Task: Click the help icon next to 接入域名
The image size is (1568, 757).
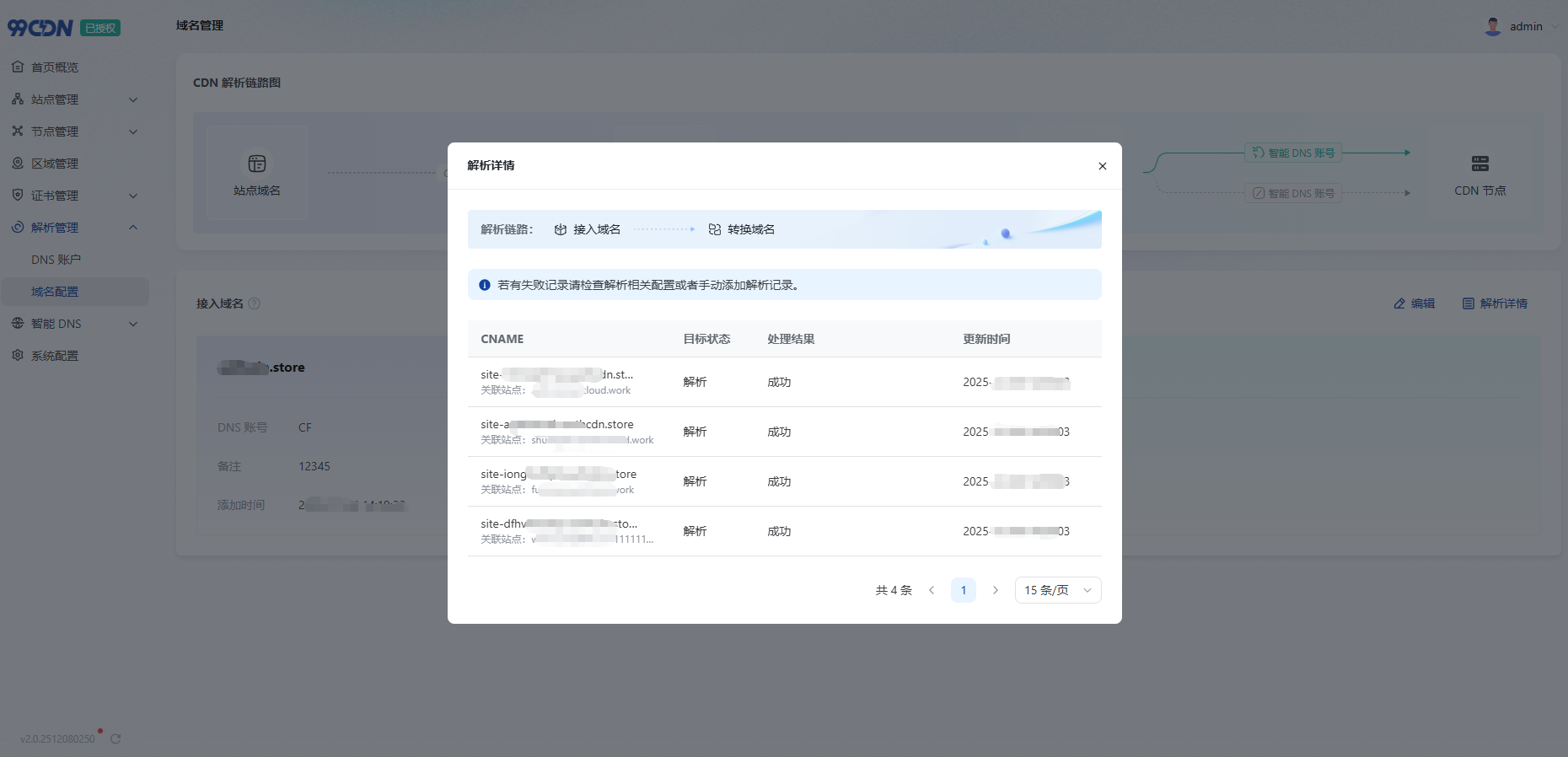Action: click(x=255, y=303)
